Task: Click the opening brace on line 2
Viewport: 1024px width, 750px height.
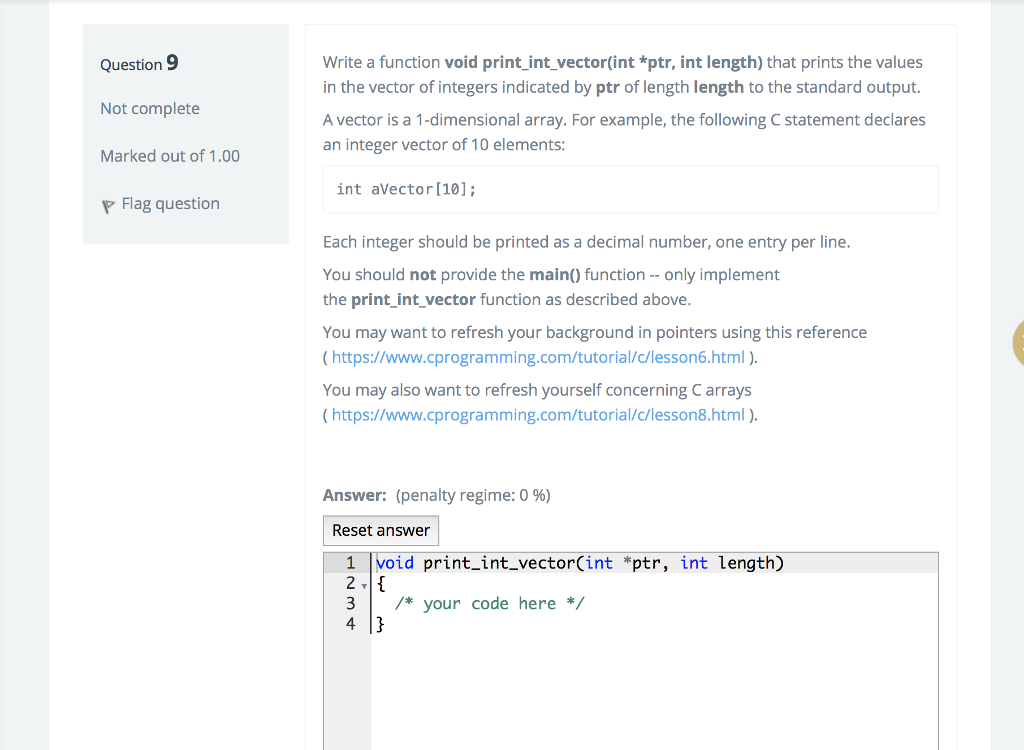Action: pyautogui.click(x=380, y=583)
